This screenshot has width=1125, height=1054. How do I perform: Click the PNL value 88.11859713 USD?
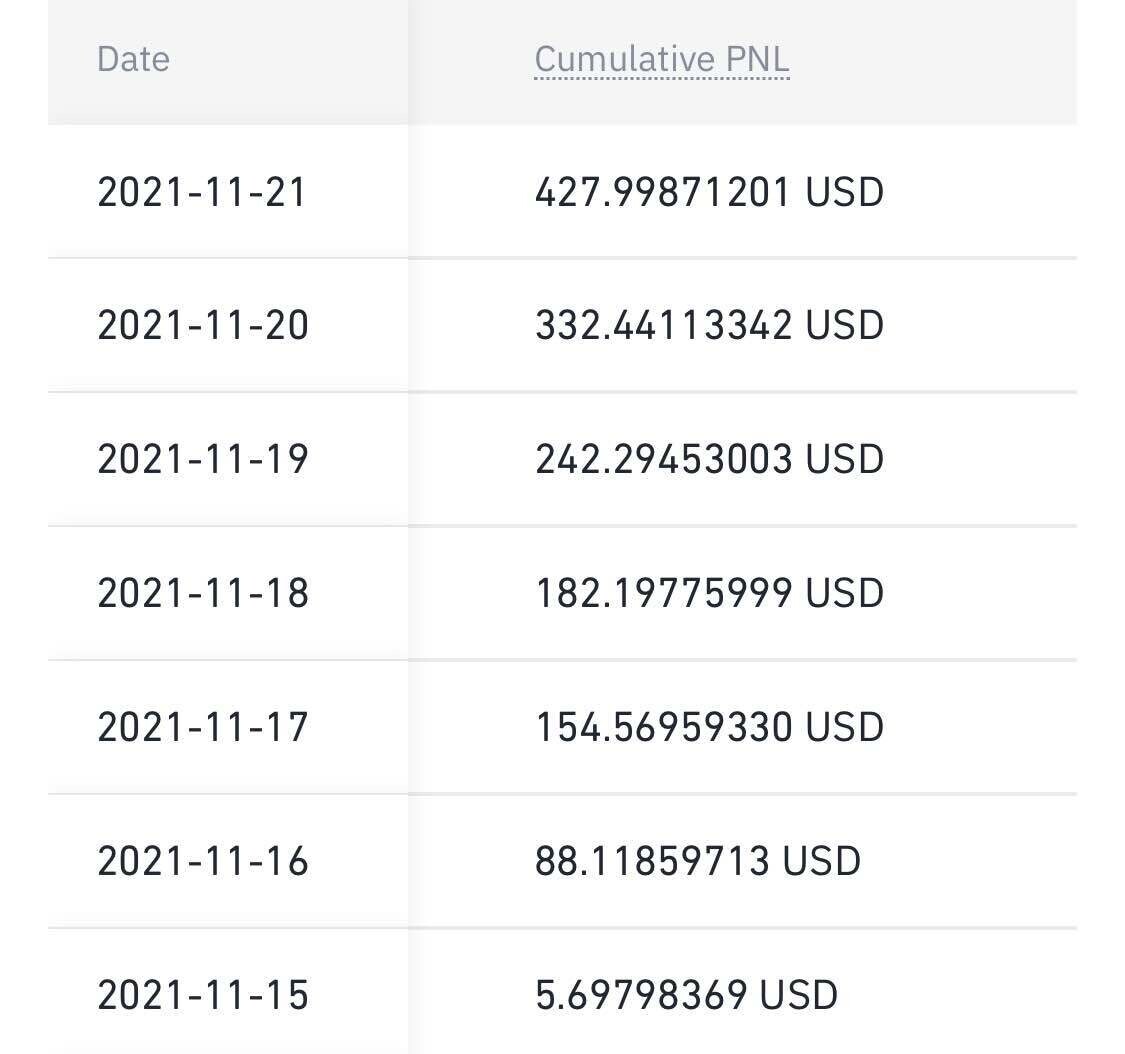point(697,860)
